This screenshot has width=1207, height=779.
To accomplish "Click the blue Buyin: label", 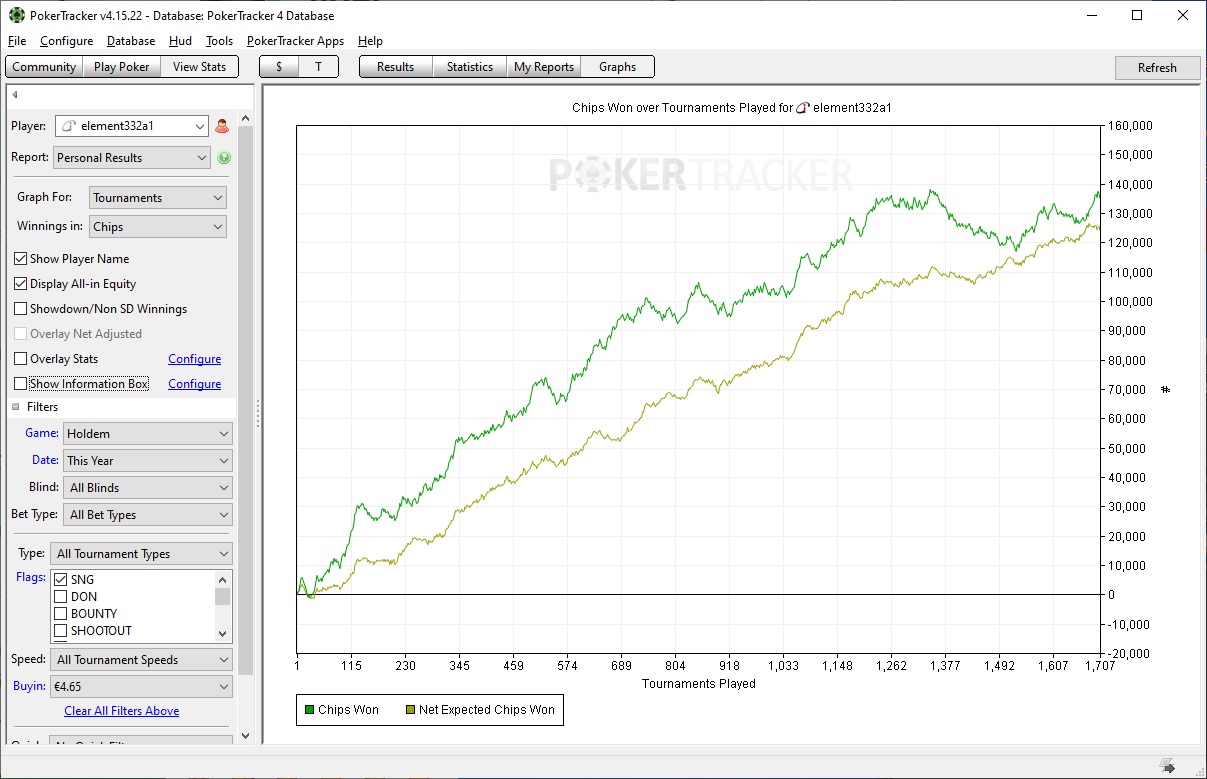I will point(29,686).
